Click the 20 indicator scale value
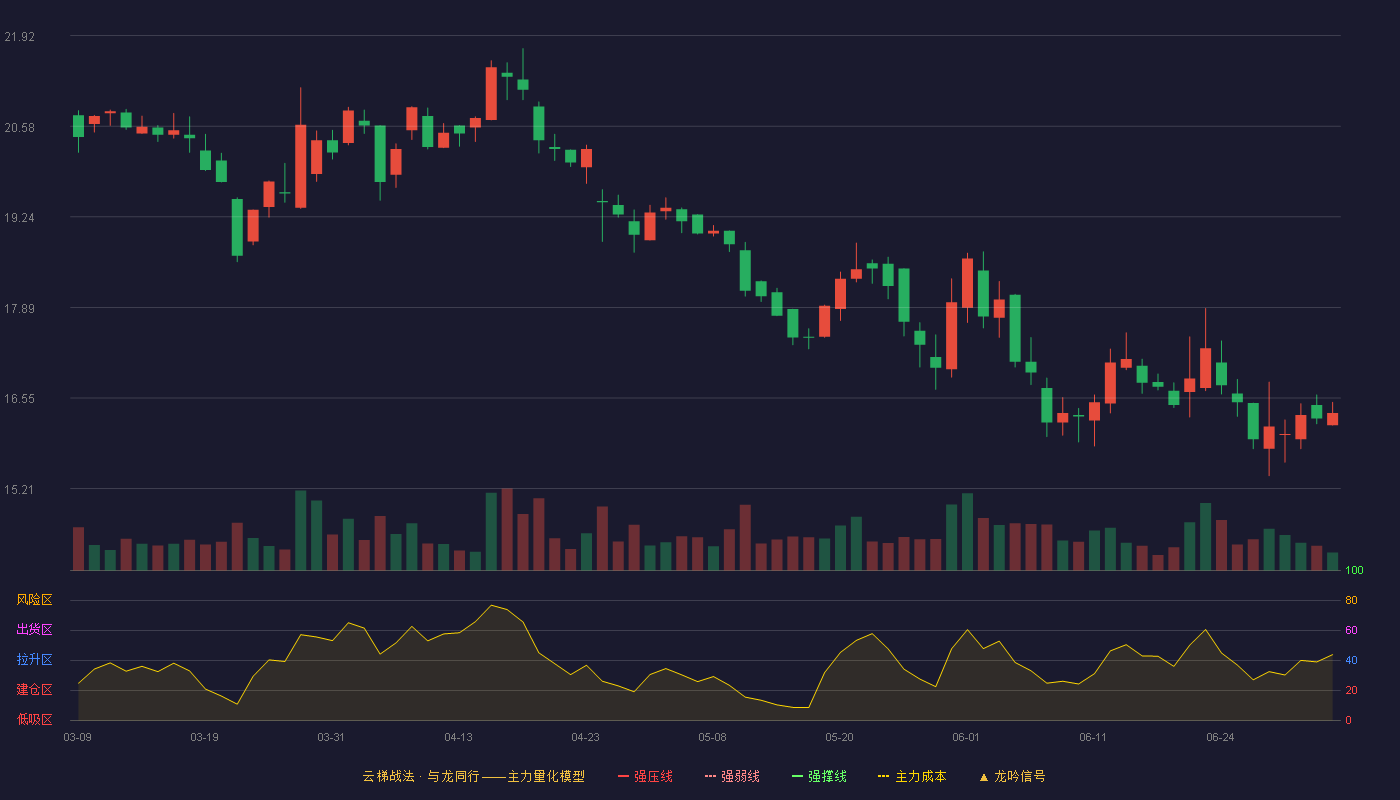The image size is (1400, 800). pyautogui.click(x=1352, y=690)
